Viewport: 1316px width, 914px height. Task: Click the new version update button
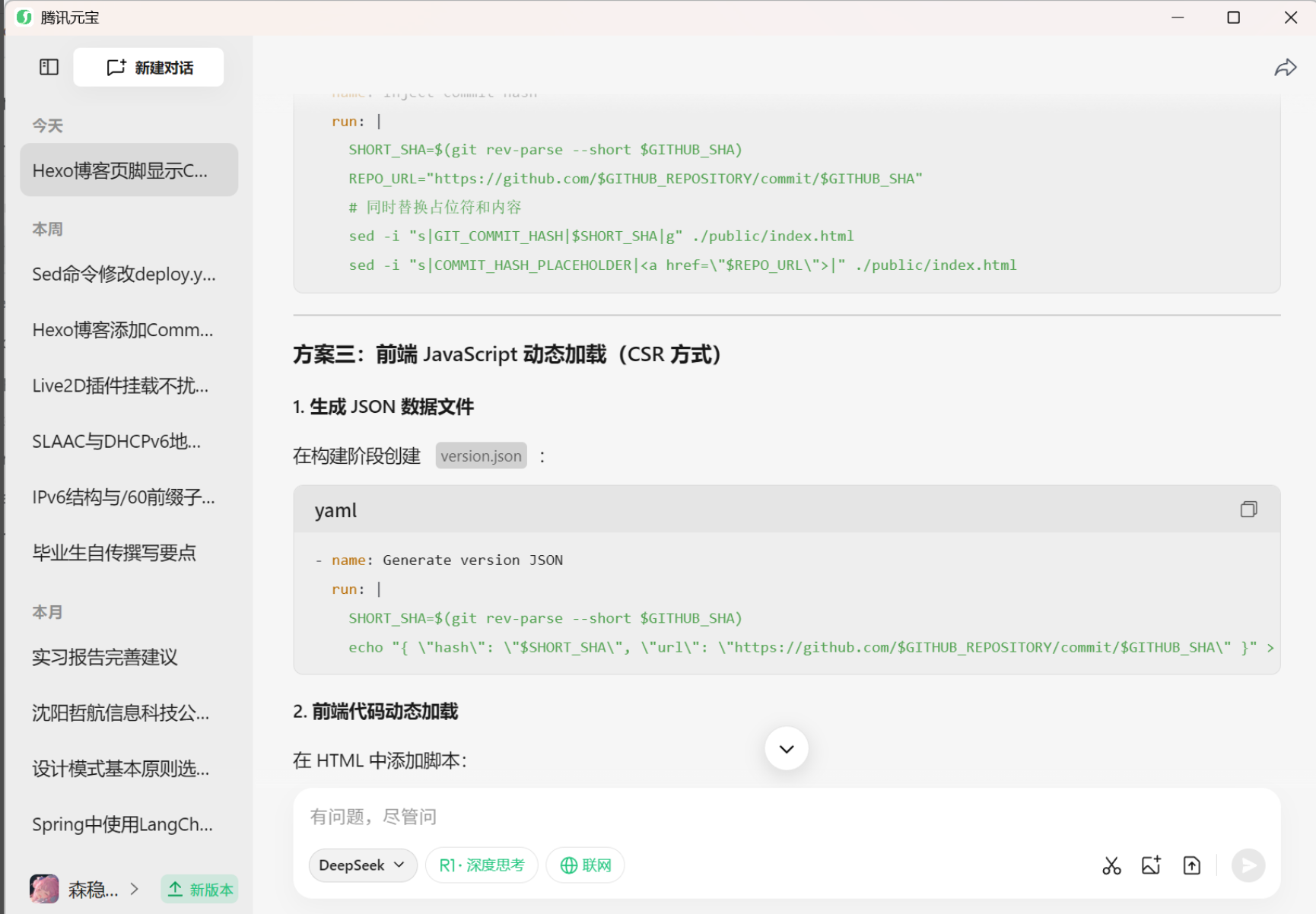click(200, 889)
